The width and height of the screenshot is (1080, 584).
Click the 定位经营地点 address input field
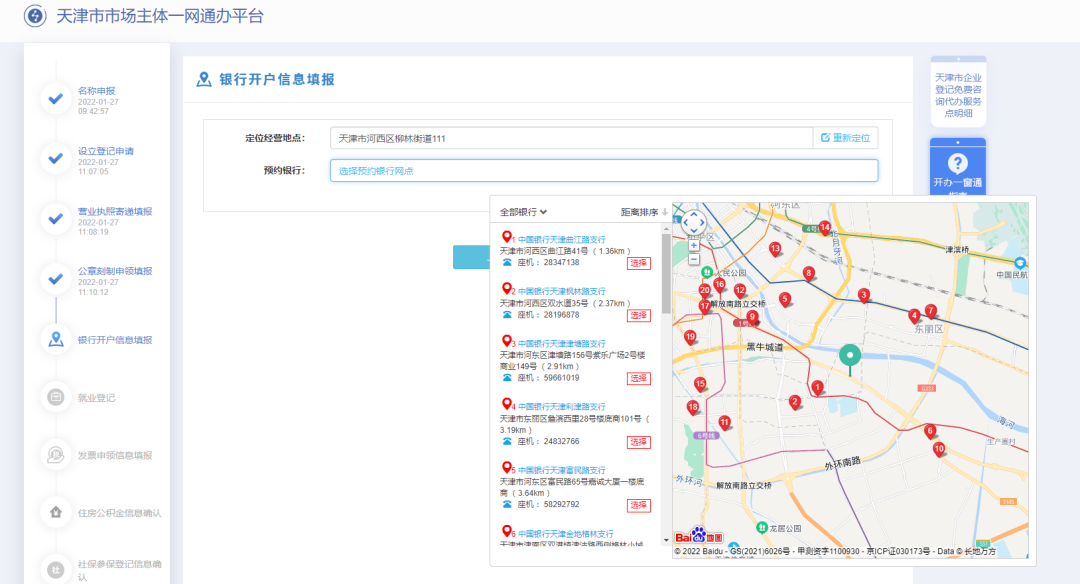pos(571,138)
